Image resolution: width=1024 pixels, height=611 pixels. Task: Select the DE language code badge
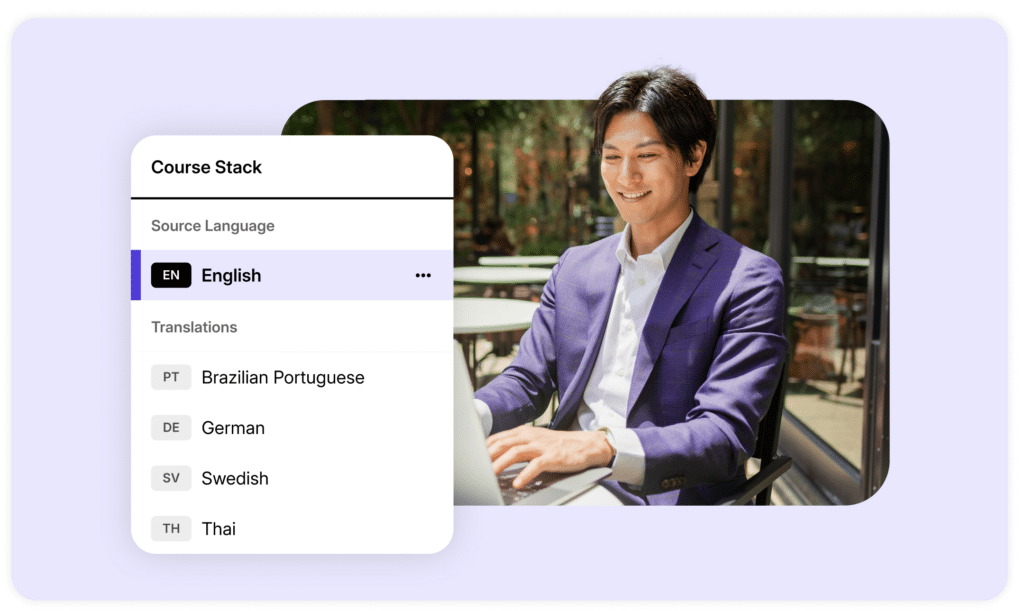point(171,428)
